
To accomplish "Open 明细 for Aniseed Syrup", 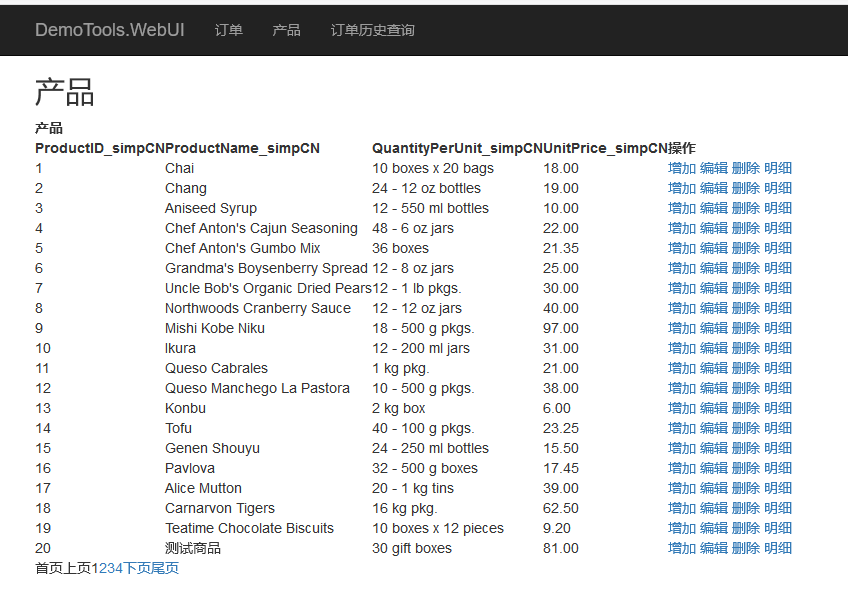I will click(x=778, y=208).
